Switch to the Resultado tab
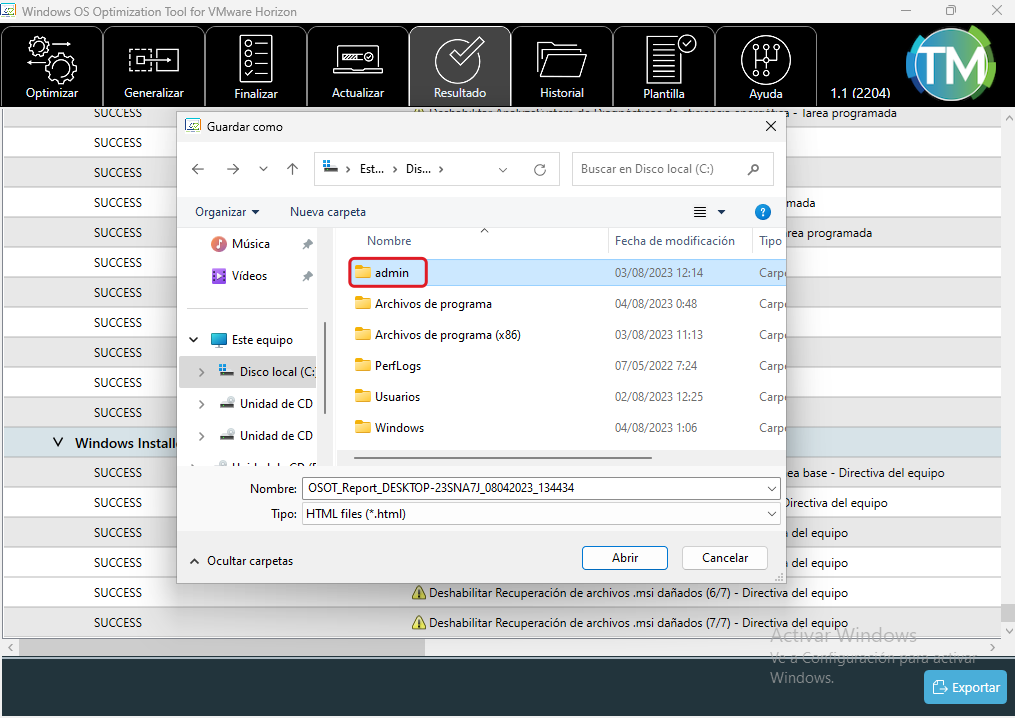This screenshot has height=718, width=1015. 460,66
